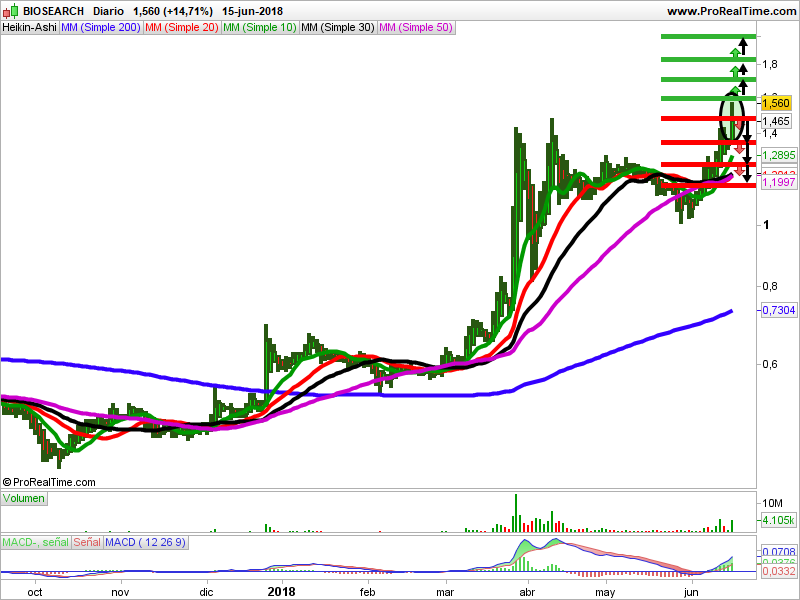Open the MM (Simple 200) indicator label

101,28
